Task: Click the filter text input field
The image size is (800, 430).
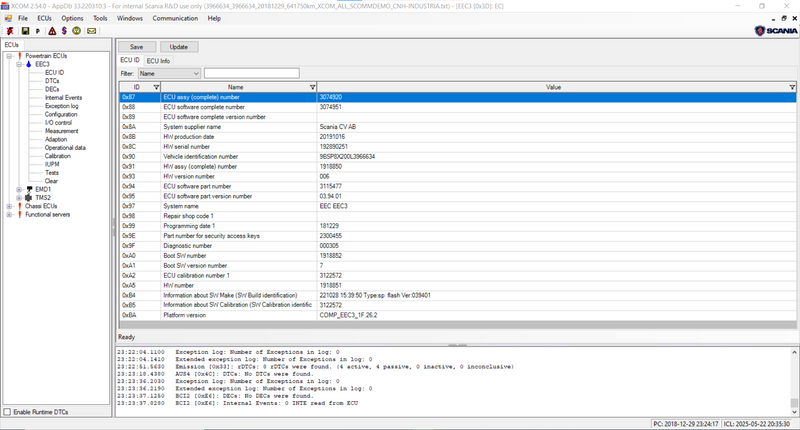Action: 252,73
